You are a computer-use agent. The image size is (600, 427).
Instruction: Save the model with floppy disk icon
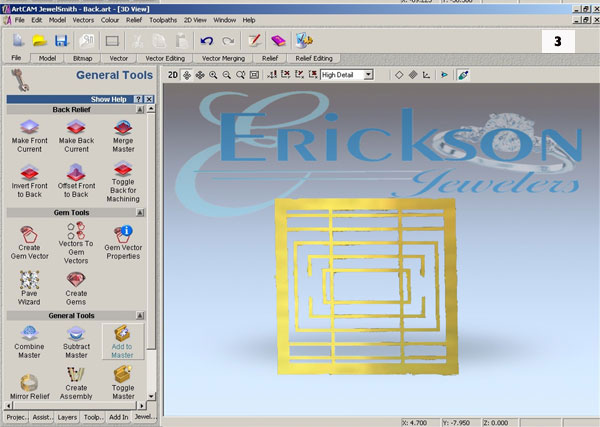pos(61,40)
